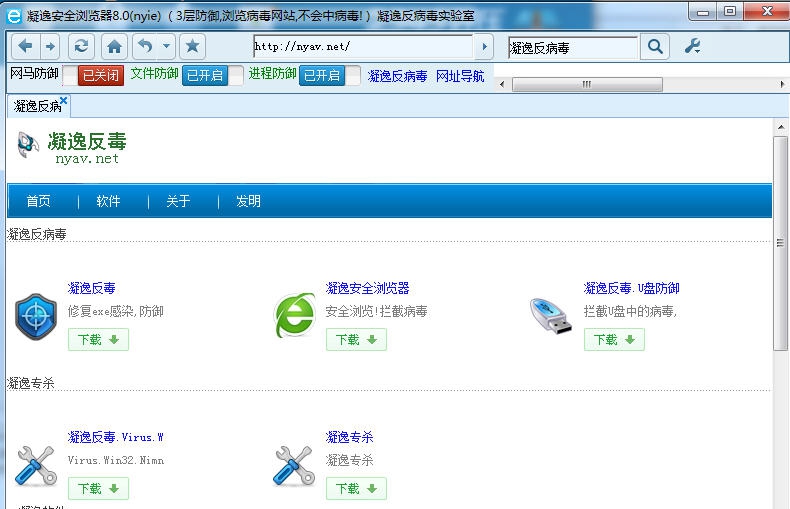Click description text Virus.Win32.Nimn

point(116,460)
